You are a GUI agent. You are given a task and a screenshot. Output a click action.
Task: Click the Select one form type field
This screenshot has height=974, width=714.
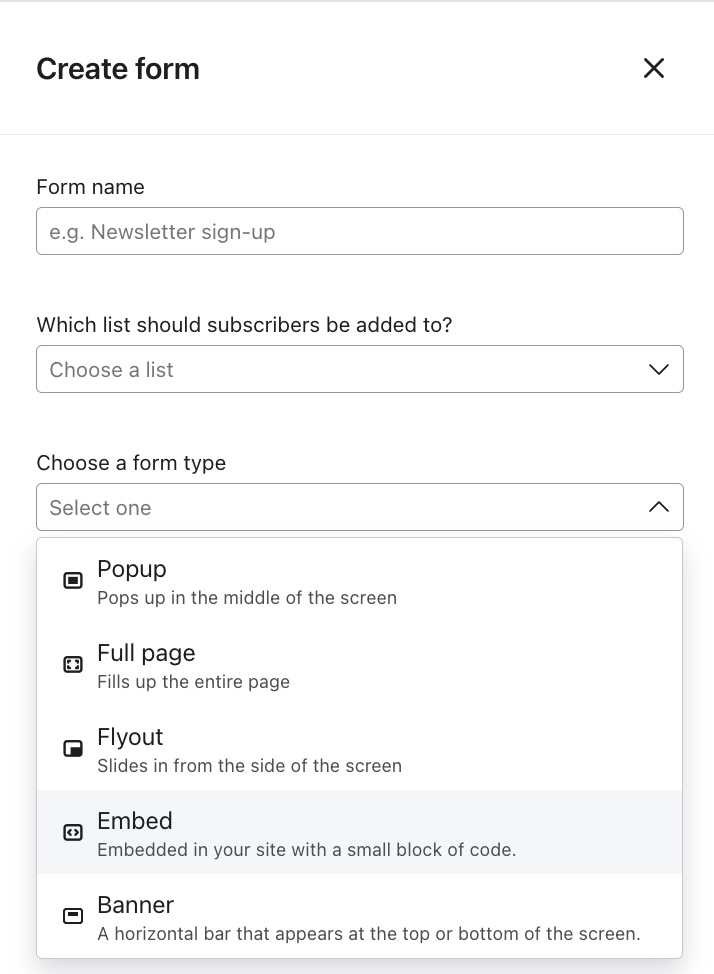(x=340, y=508)
